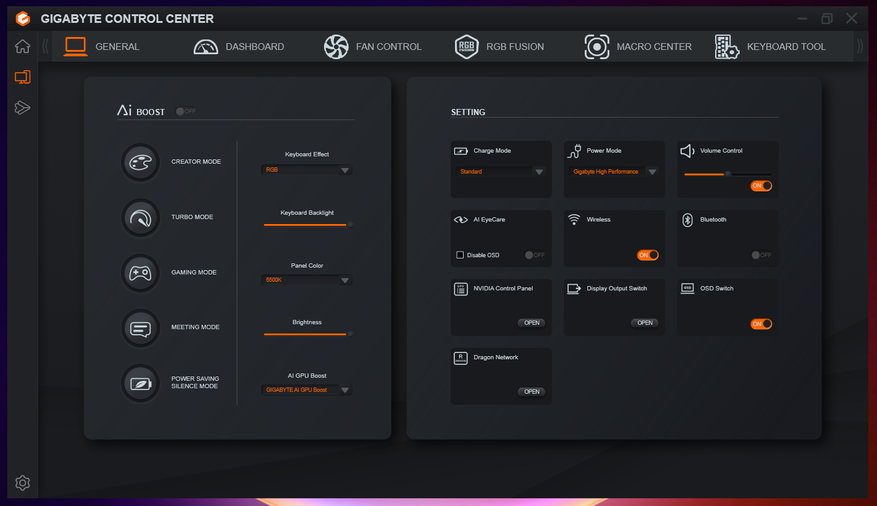Image resolution: width=877 pixels, height=506 pixels.
Task: Switch to the General tab
Action: click(x=117, y=47)
